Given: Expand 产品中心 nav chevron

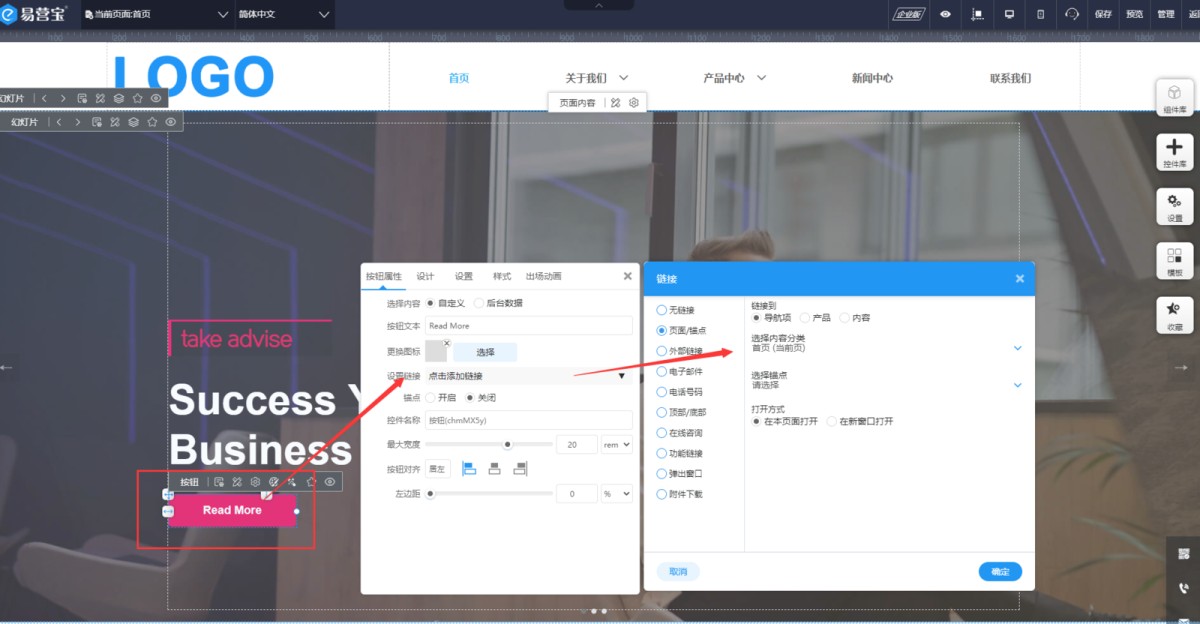Looking at the screenshot, I should pyautogui.click(x=761, y=78).
